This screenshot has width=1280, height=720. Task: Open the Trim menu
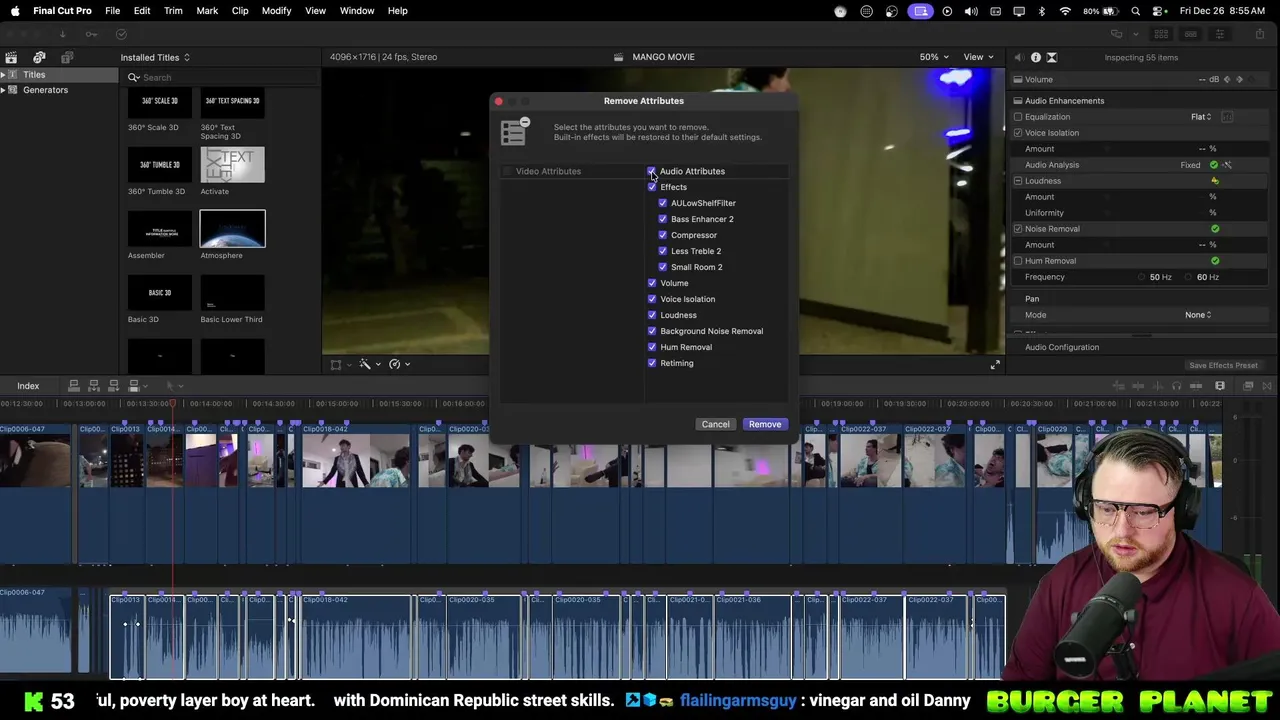(173, 11)
